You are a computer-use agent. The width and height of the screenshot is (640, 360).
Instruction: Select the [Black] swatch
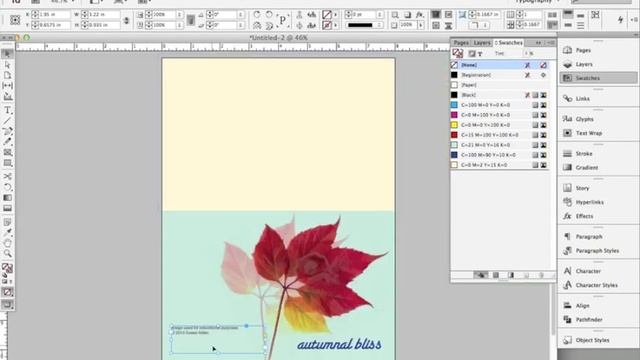click(x=500, y=95)
